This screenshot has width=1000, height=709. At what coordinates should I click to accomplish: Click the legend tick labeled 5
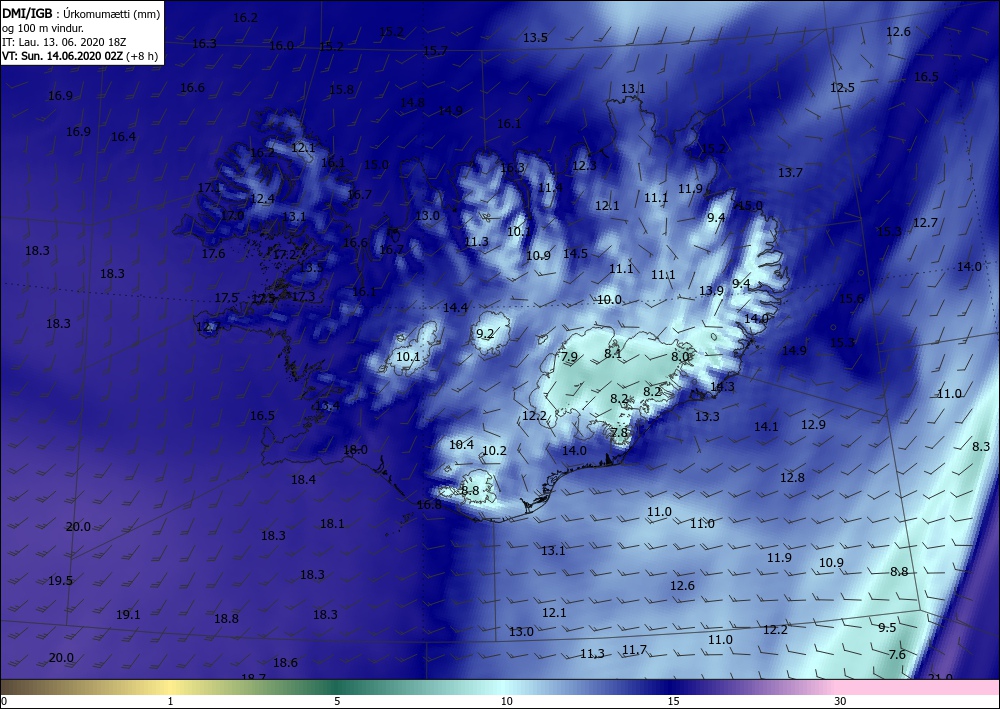click(337, 701)
